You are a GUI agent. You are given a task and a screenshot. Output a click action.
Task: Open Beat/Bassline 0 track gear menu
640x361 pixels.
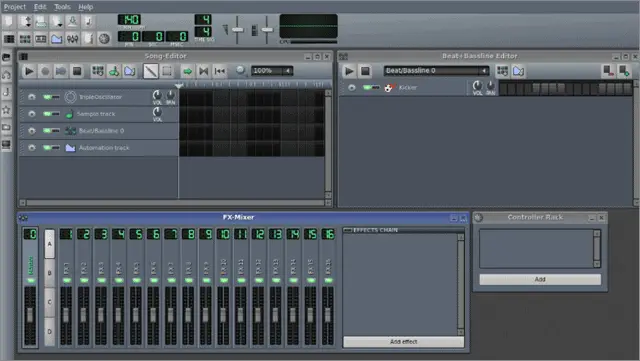click(31, 131)
